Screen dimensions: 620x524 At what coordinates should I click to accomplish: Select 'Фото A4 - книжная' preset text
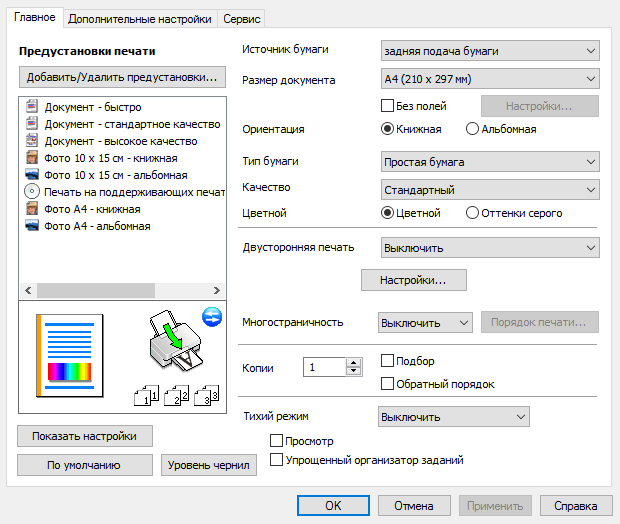coord(93,209)
